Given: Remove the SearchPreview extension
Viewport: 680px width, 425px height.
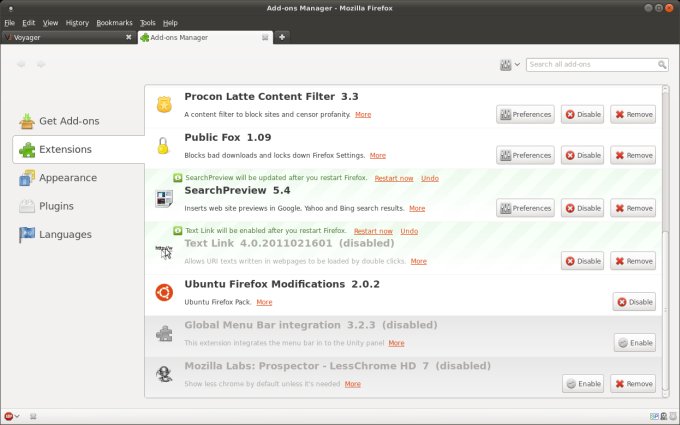Looking at the screenshot, I should (x=633, y=208).
